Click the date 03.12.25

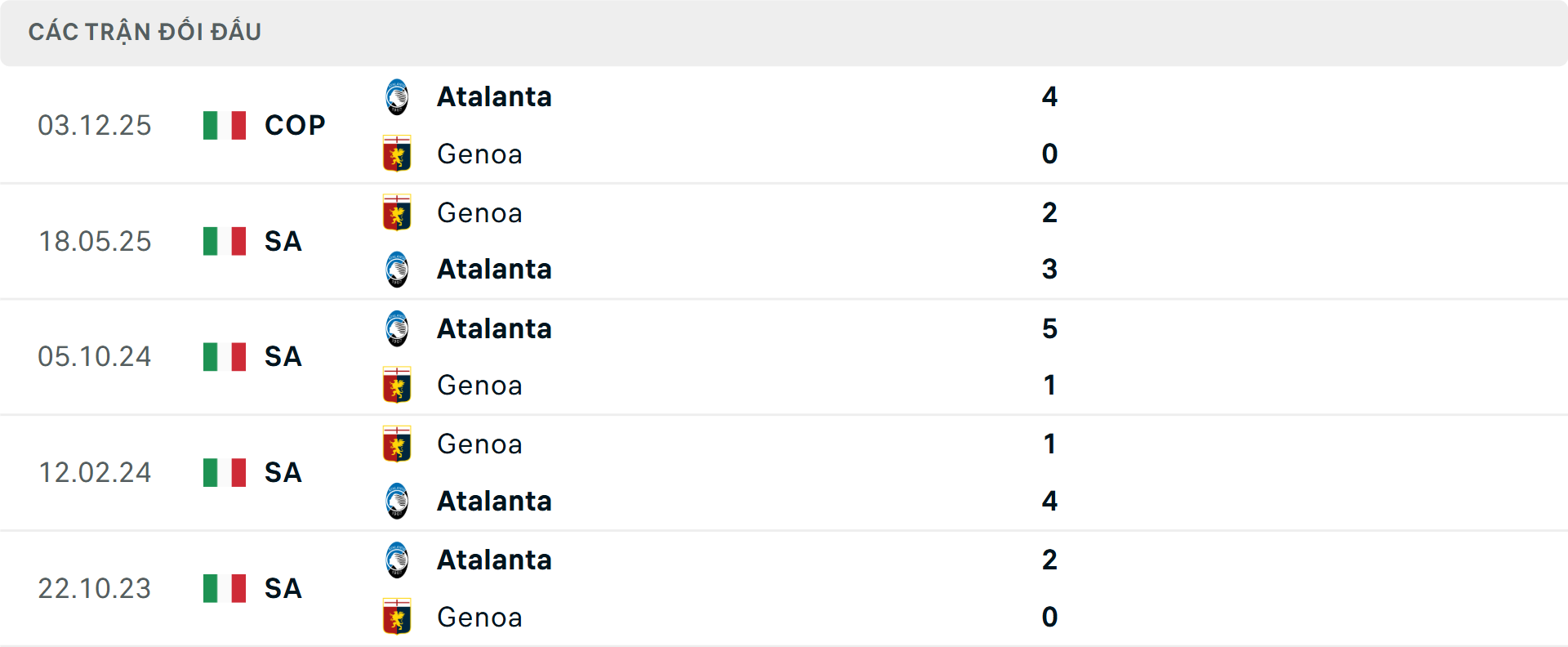(95, 125)
